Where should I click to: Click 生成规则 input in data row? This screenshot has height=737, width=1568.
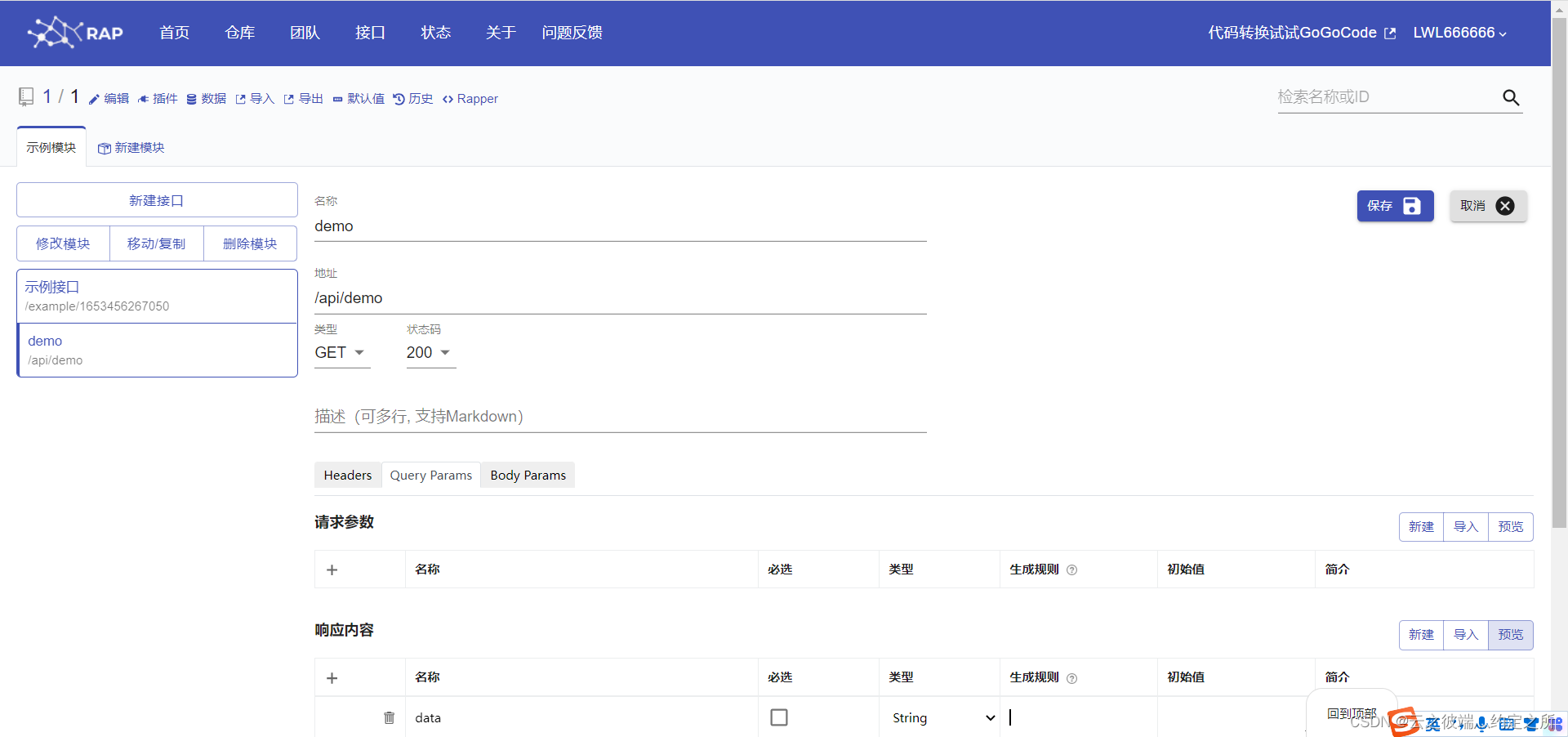[1078, 717]
